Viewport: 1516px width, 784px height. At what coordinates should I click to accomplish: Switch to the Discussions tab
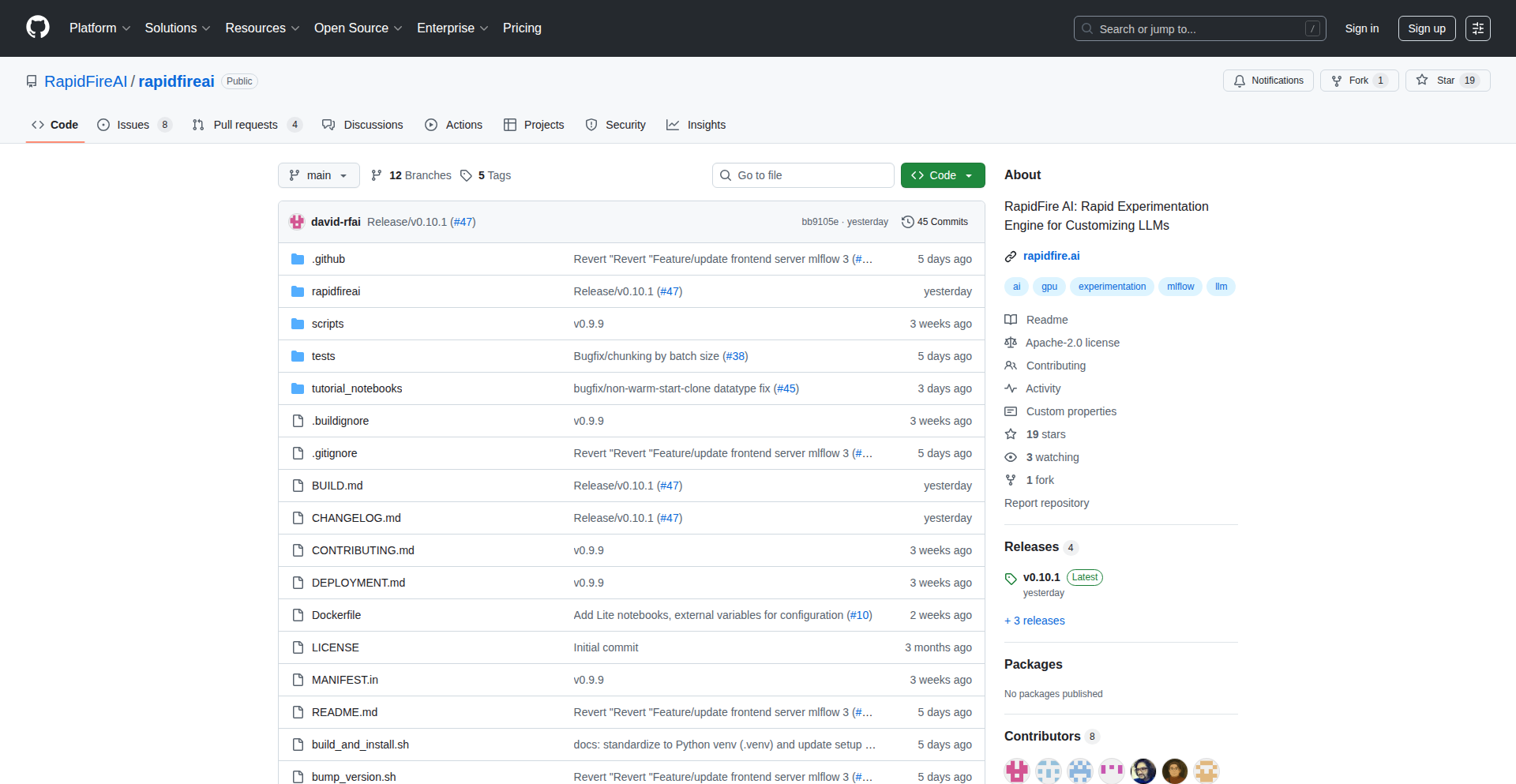click(362, 125)
